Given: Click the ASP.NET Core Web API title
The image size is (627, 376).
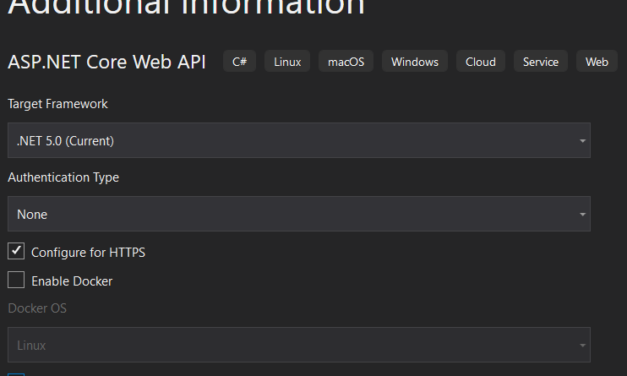Looking at the screenshot, I should 107,62.
